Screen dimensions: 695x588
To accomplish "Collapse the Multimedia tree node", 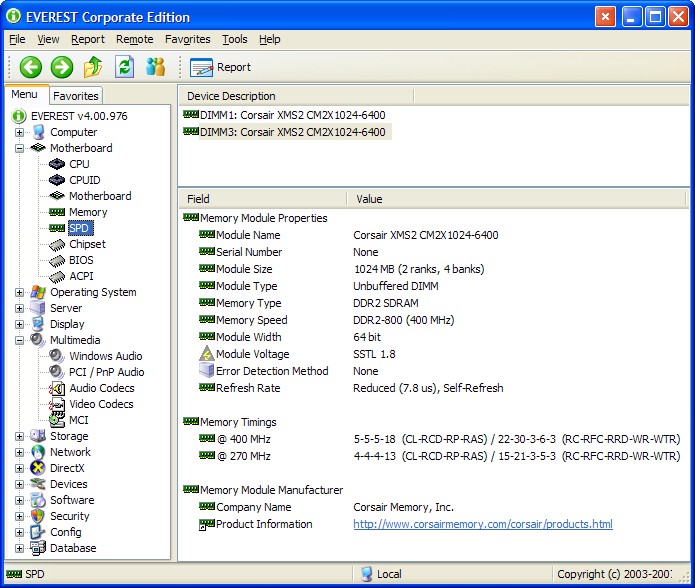I will (x=20, y=340).
